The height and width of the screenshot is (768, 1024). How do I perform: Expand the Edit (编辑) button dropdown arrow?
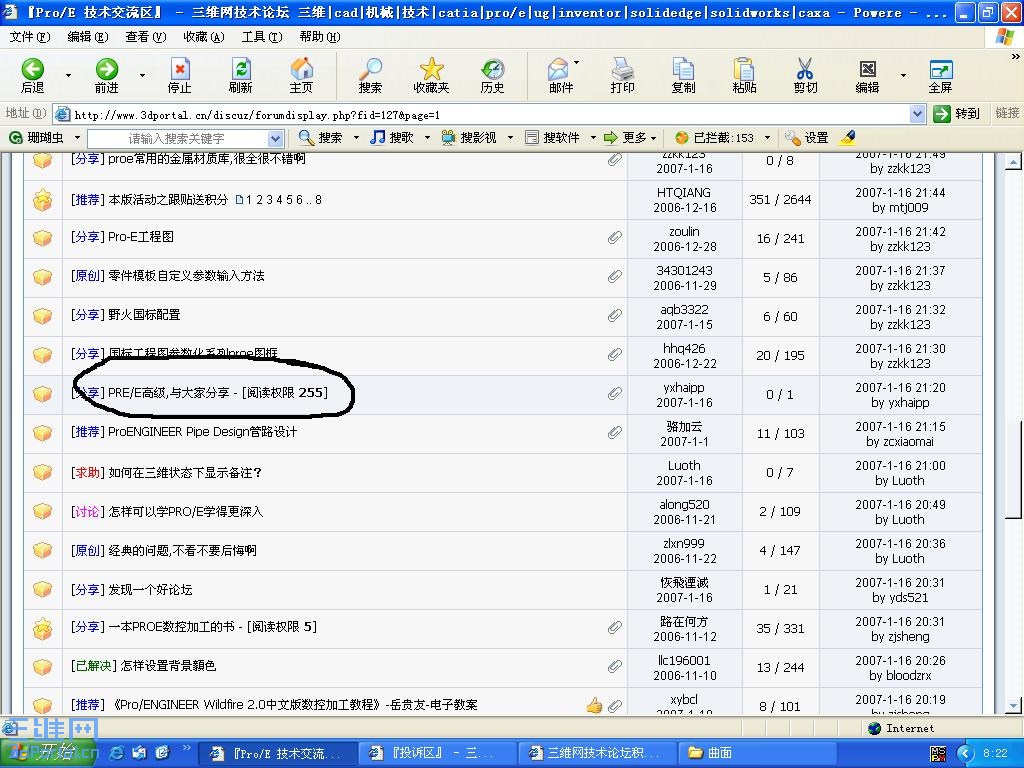click(x=903, y=76)
